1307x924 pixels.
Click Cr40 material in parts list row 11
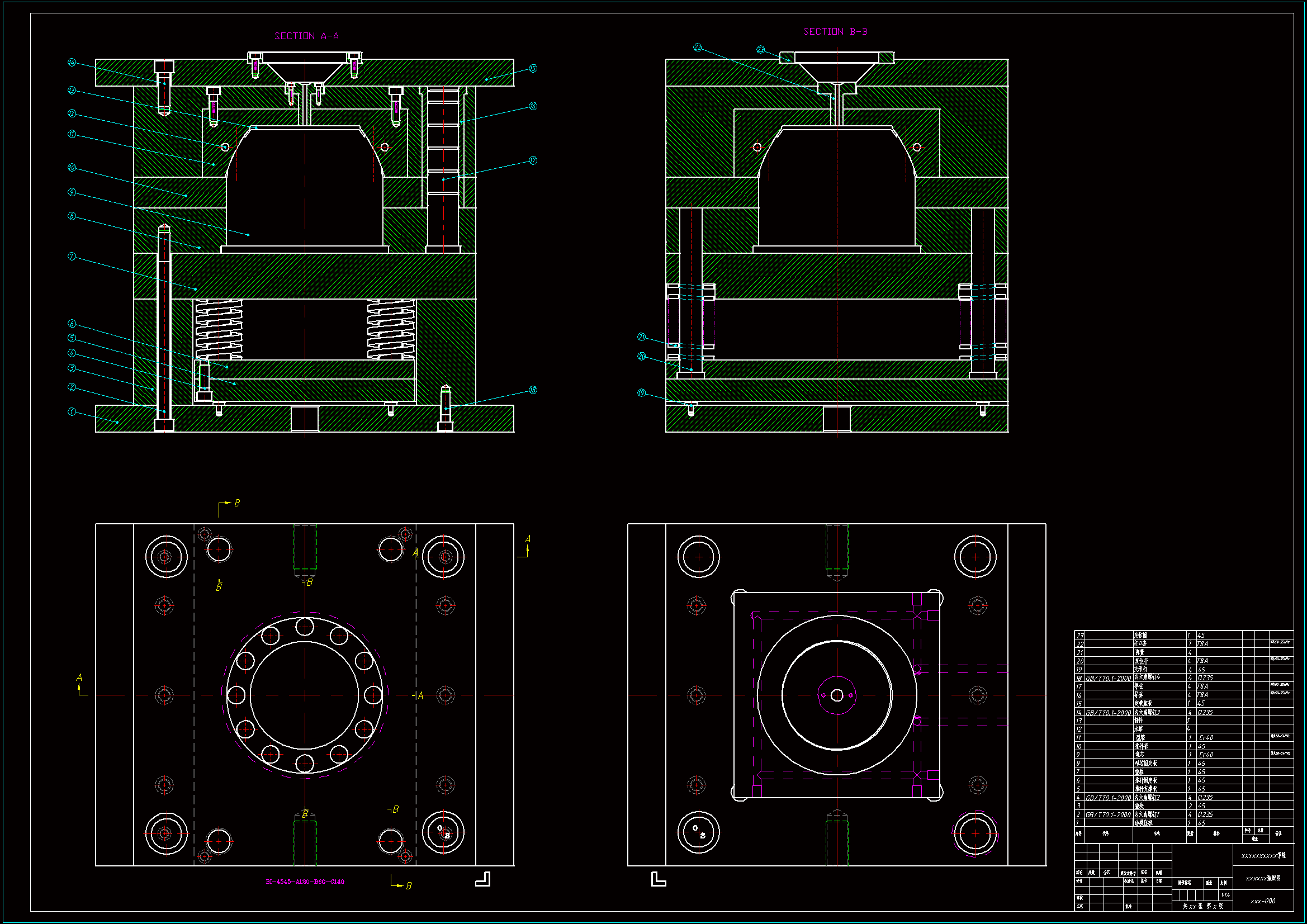(x=1206, y=738)
